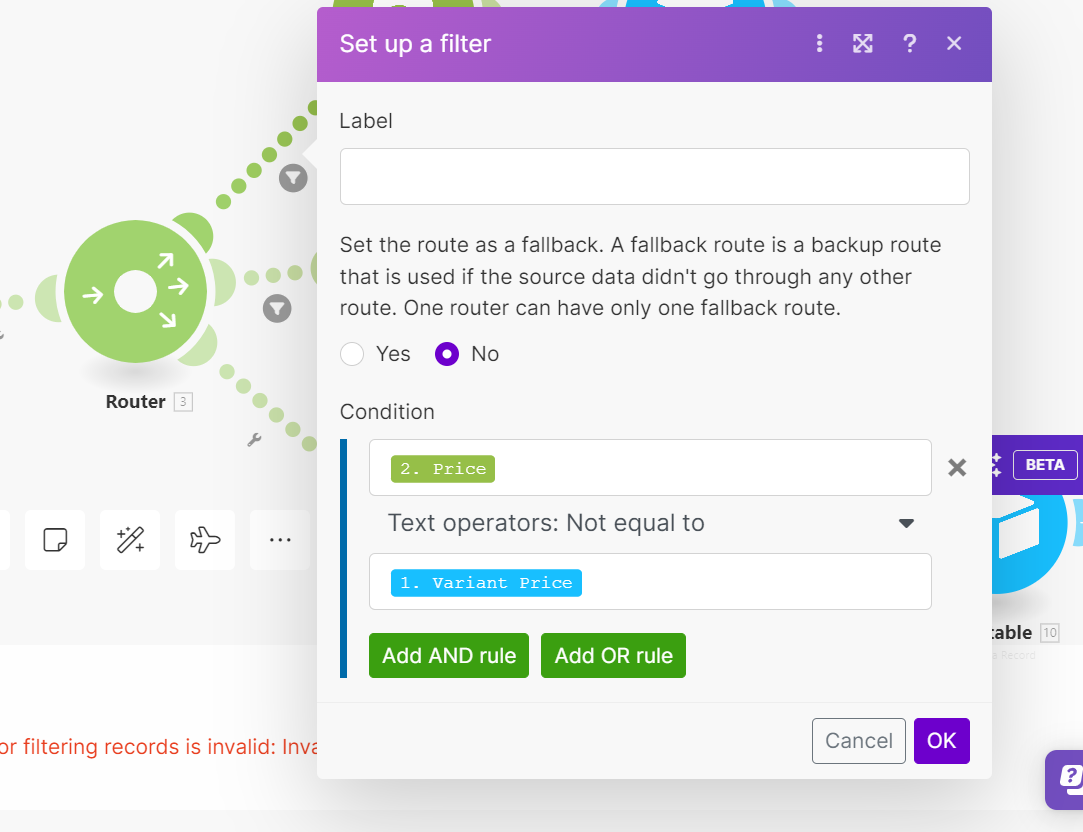1083x832 pixels.
Task: Expand the filter dialog to full screen
Action: point(863,43)
